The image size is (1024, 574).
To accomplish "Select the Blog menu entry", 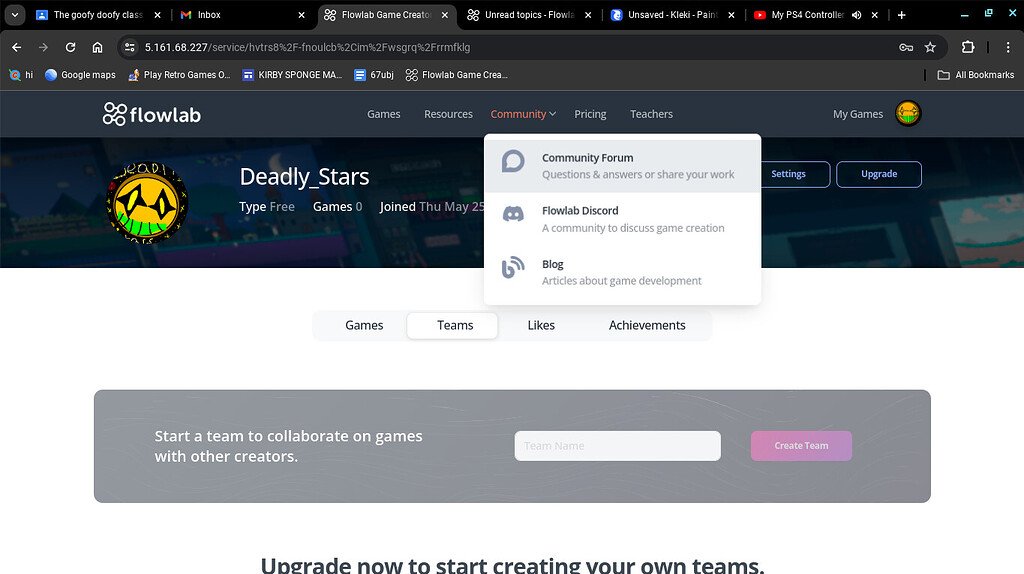I will 622,272.
